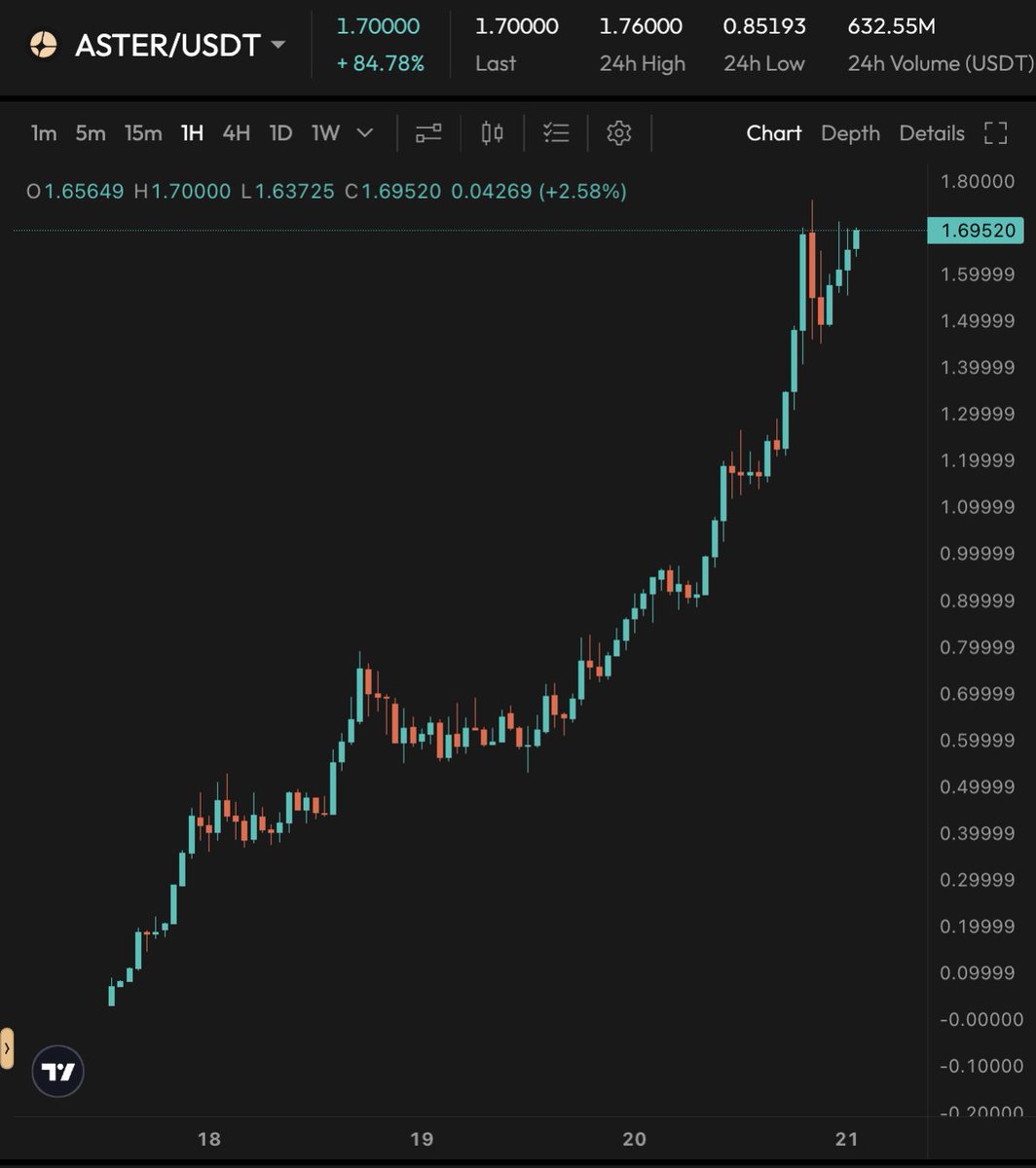1036x1168 pixels.
Task: Open the indicators settings icon
Action: [428, 133]
